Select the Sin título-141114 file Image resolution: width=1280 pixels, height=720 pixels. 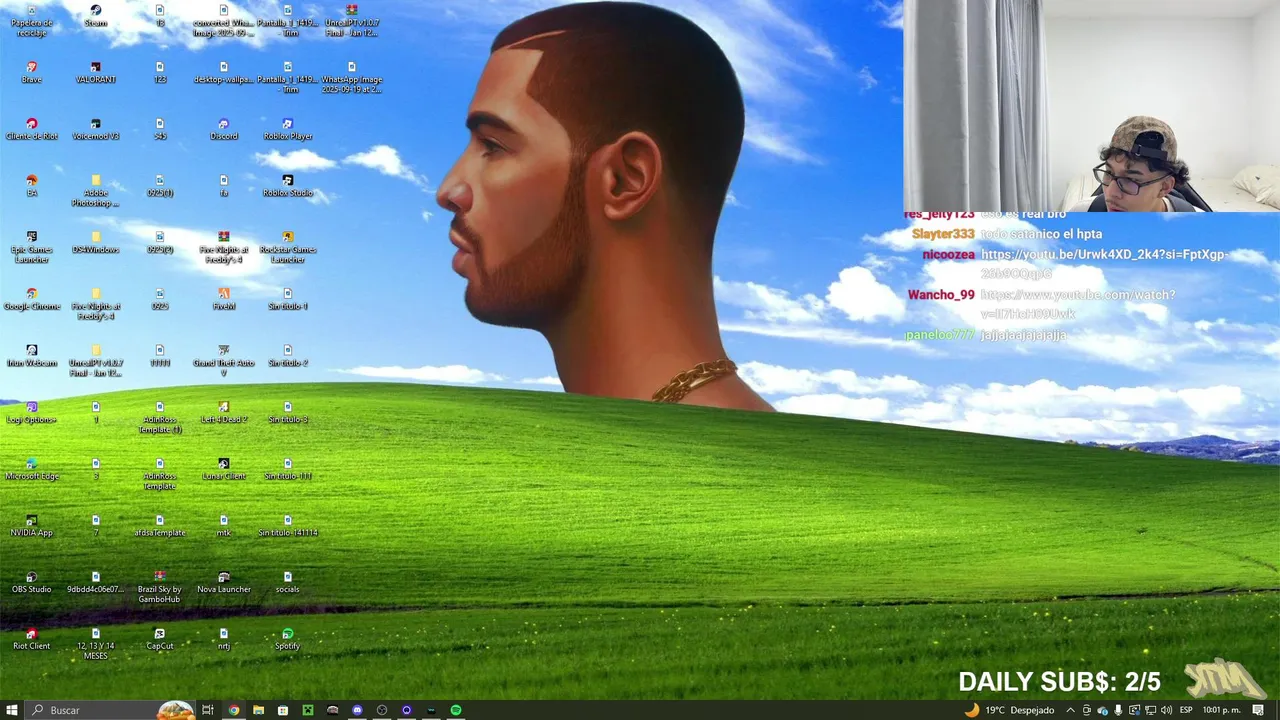pyautogui.click(x=287, y=526)
